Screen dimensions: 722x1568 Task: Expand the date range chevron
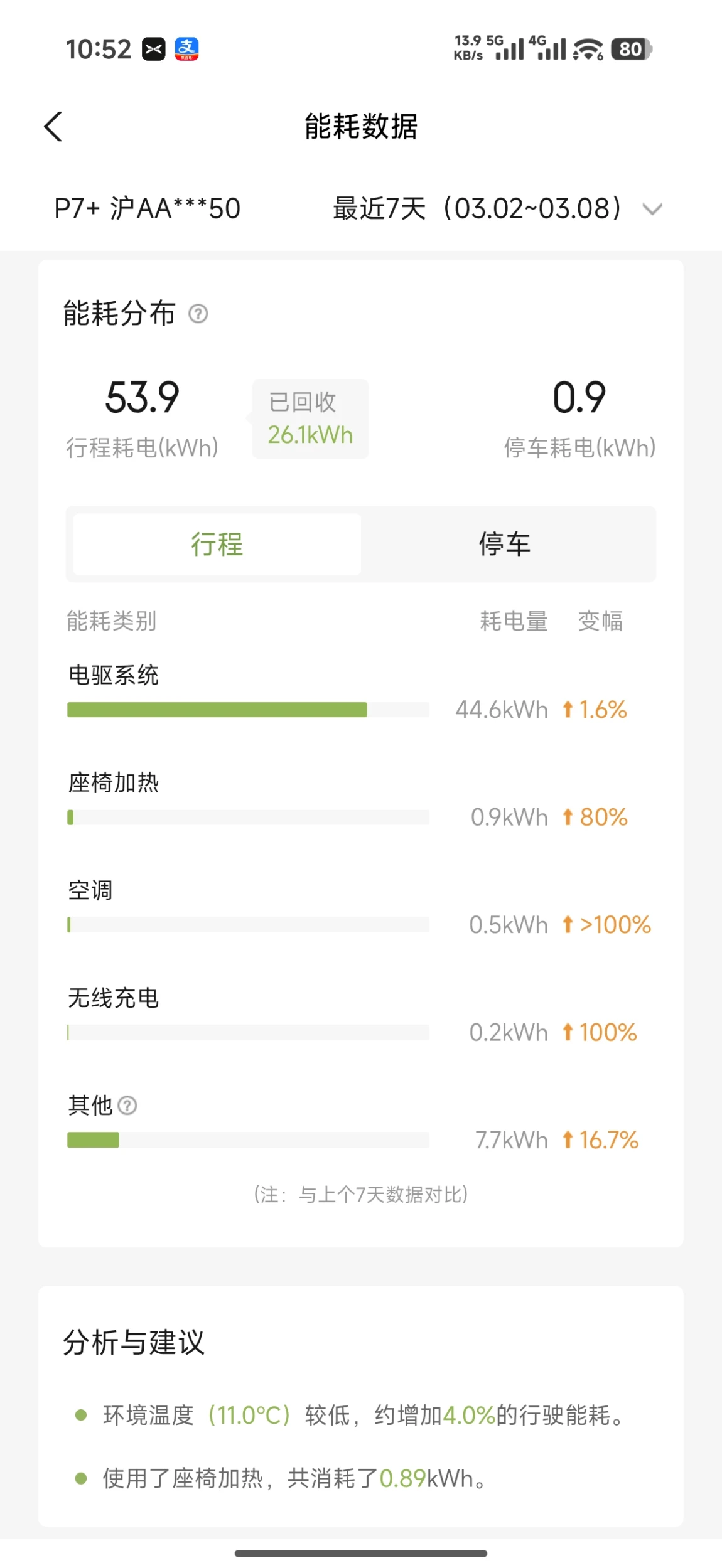[653, 209]
